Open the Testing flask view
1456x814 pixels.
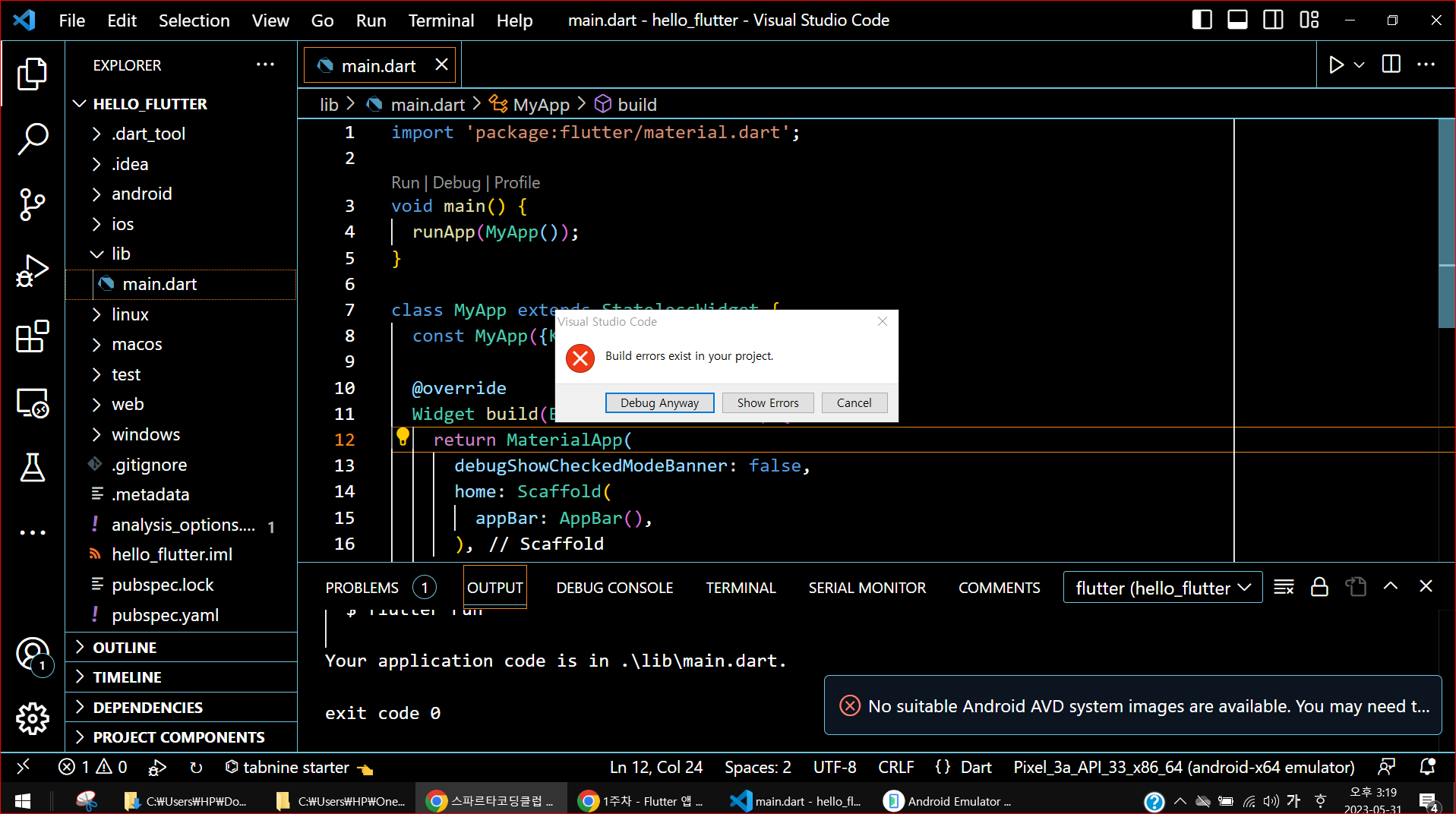[32, 468]
